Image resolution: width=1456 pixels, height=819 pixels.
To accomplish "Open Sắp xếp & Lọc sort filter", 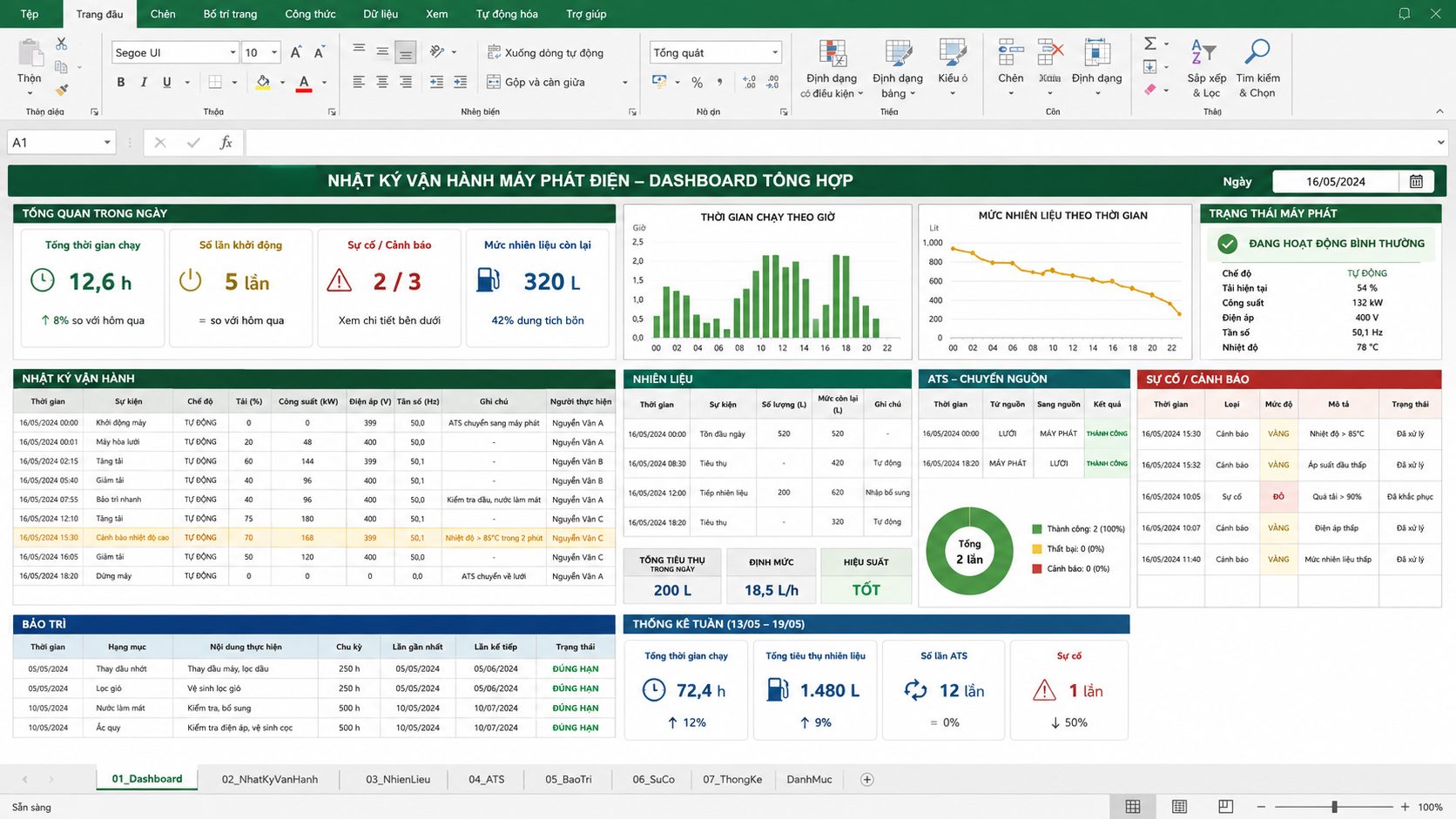I will [x=1206, y=69].
